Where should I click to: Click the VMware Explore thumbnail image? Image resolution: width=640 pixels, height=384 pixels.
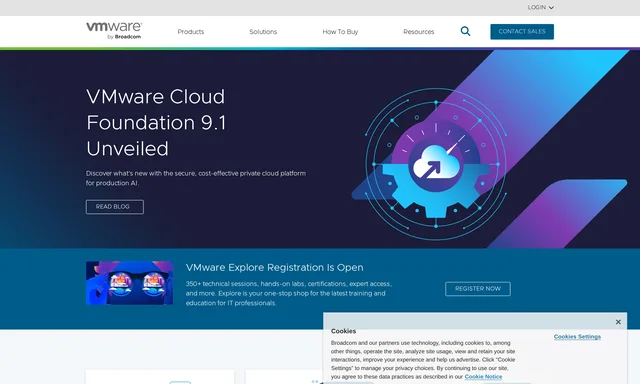129,283
